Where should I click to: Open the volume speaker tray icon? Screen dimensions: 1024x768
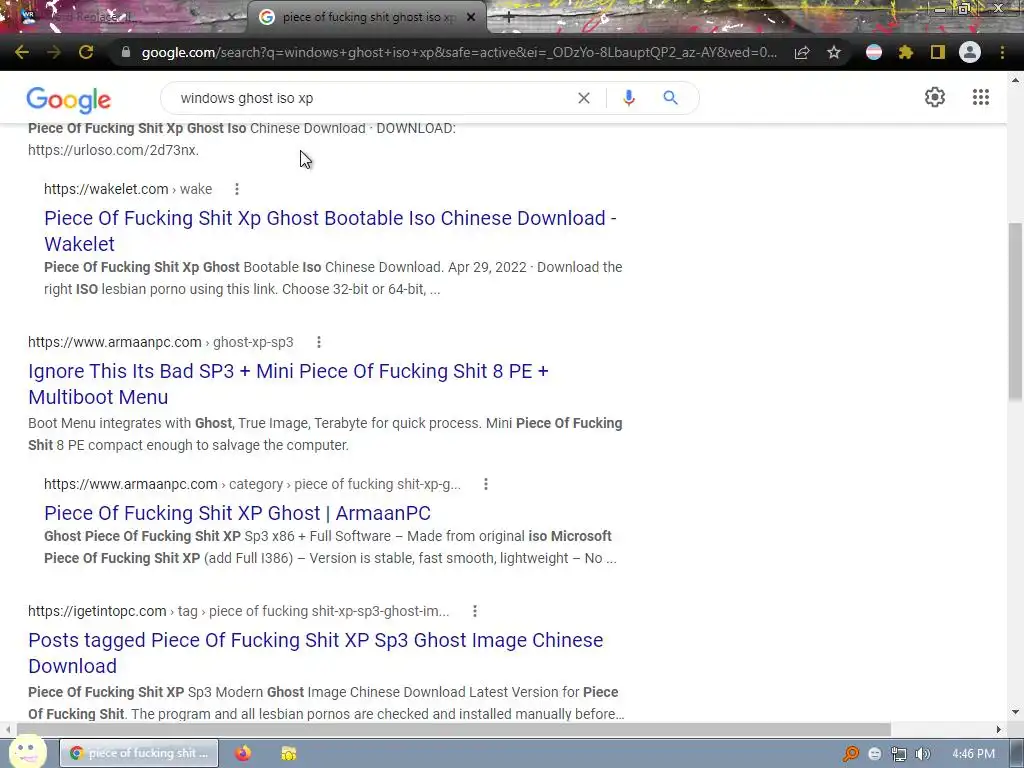(922, 754)
